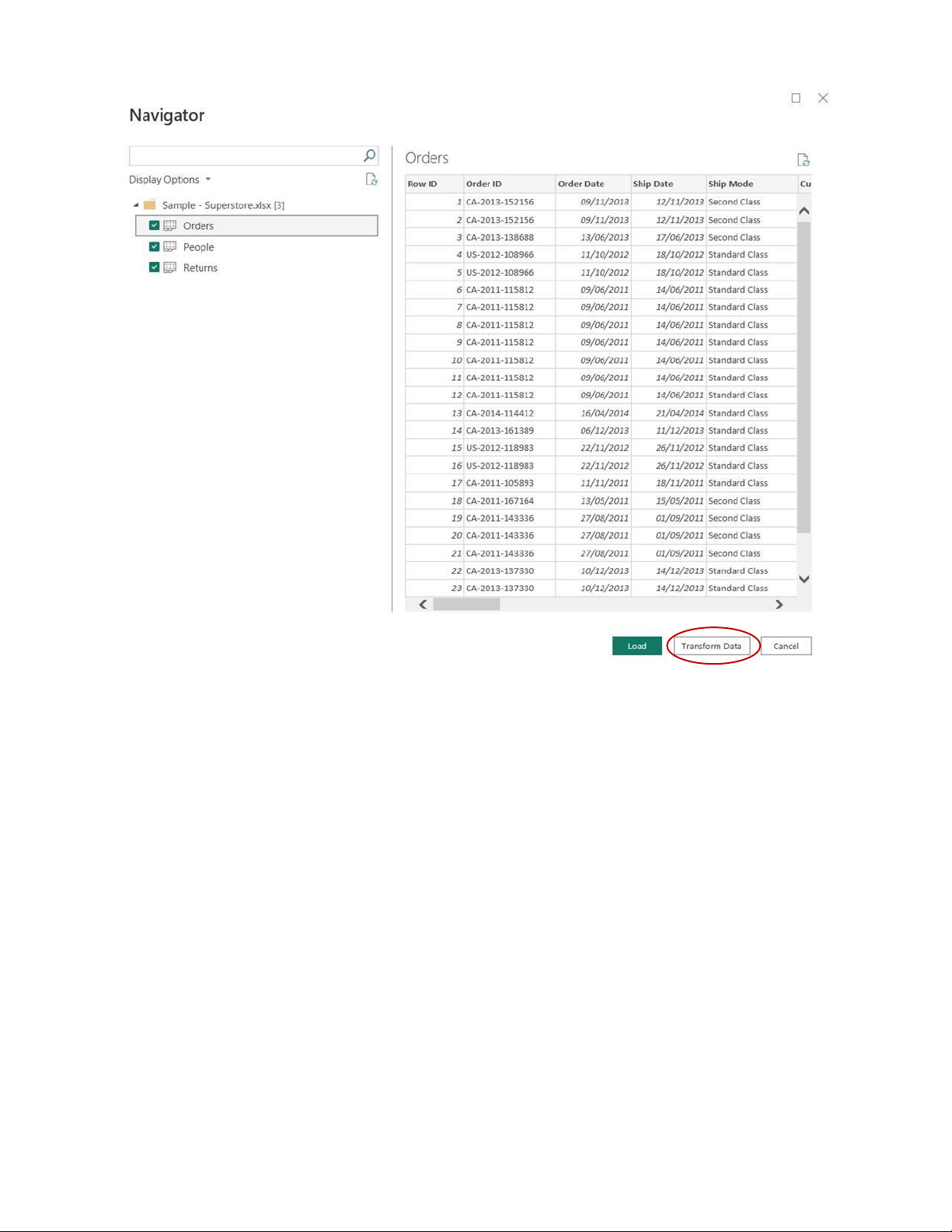Image resolution: width=952 pixels, height=1232 pixels.
Task: Click the Orders table icon
Action: pyautogui.click(x=169, y=225)
